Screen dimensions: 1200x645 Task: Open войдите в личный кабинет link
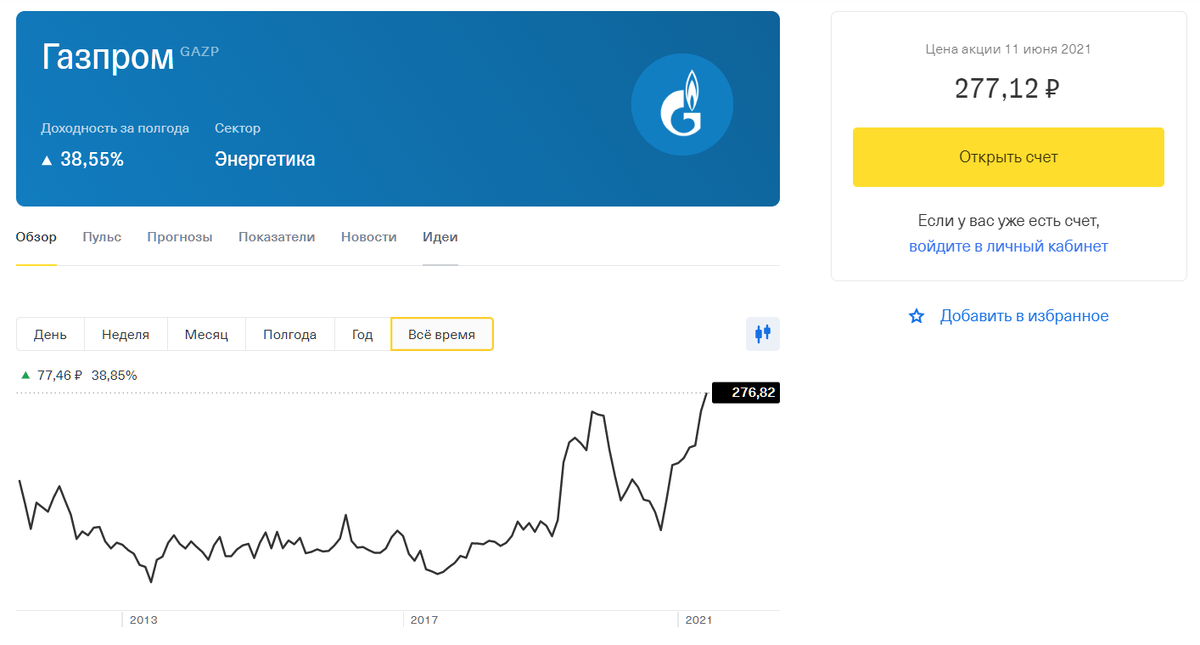pos(1008,245)
